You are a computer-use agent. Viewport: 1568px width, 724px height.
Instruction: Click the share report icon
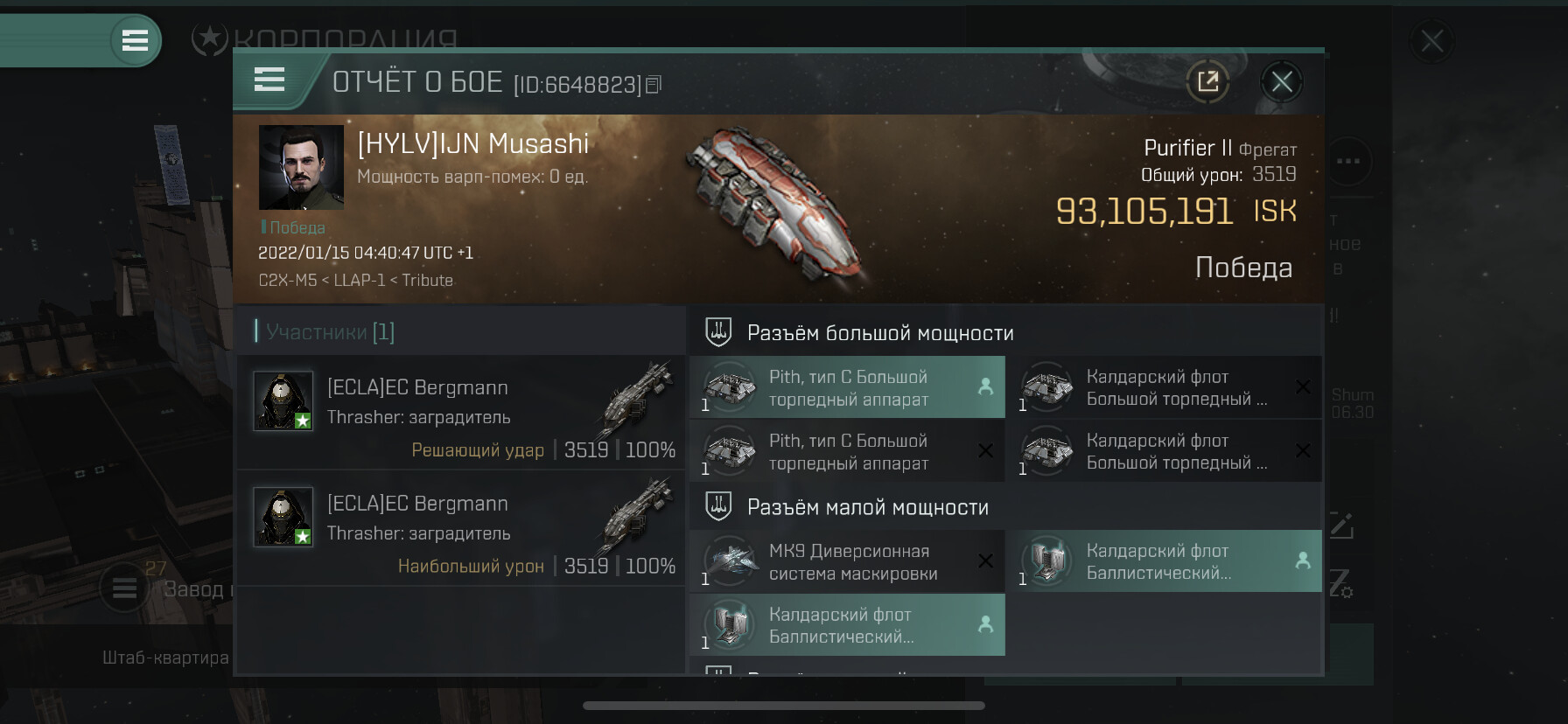(1207, 82)
